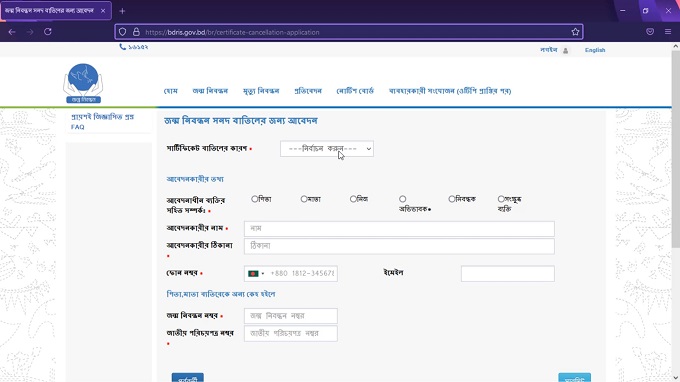The height and width of the screenshot is (382, 680).
Task: Switch language to English
Action: pyautogui.click(x=595, y=50)
